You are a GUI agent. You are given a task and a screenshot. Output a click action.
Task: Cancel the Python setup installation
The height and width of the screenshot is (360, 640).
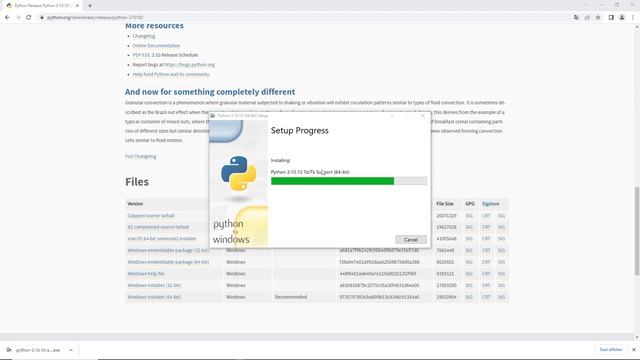[411, 240]
